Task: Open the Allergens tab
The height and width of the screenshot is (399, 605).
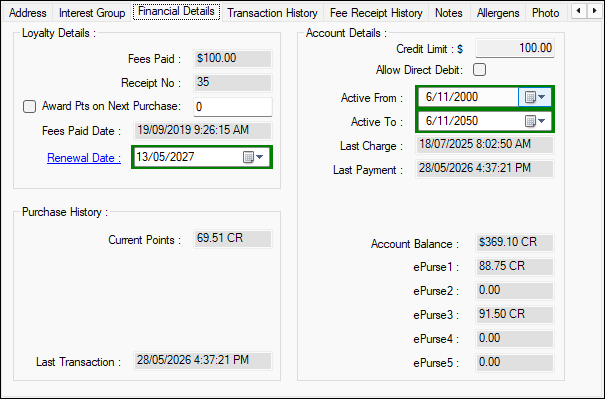Action: (498, 13)
